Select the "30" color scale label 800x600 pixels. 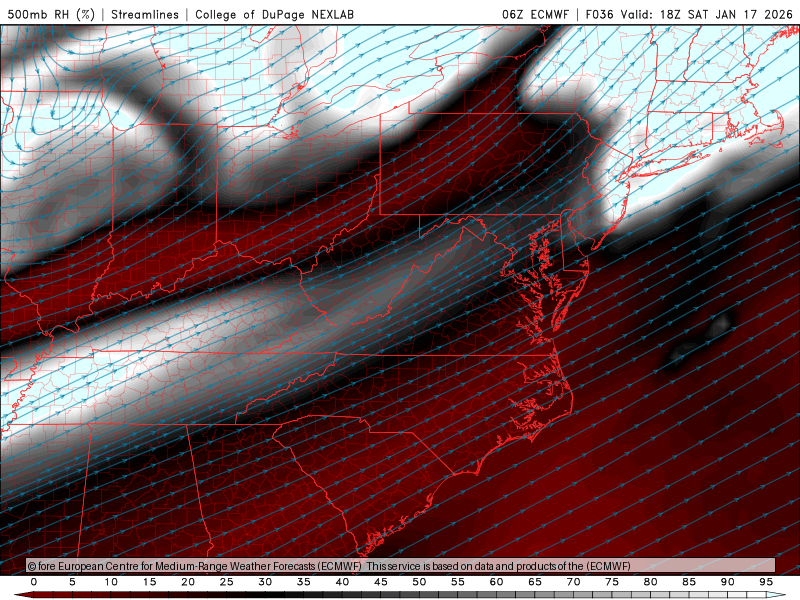click(265, 582)
